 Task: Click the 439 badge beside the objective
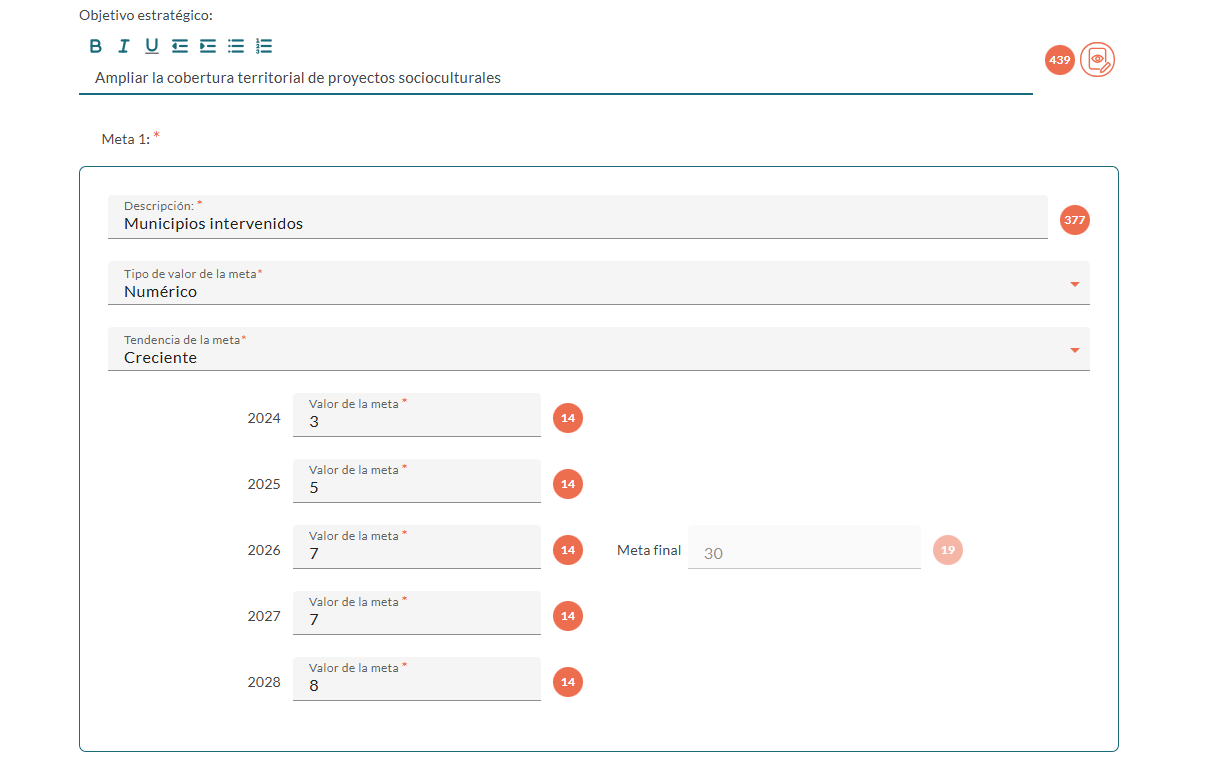[x=1059, y=60]
